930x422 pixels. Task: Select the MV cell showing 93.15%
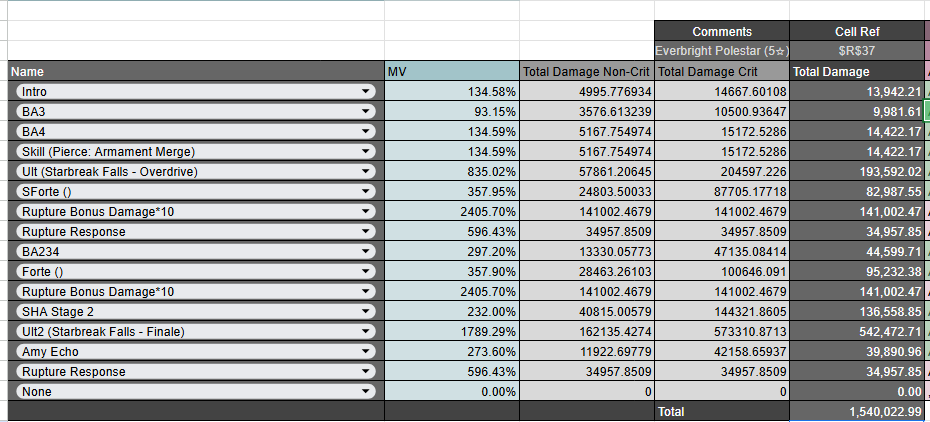click(452, 111)
